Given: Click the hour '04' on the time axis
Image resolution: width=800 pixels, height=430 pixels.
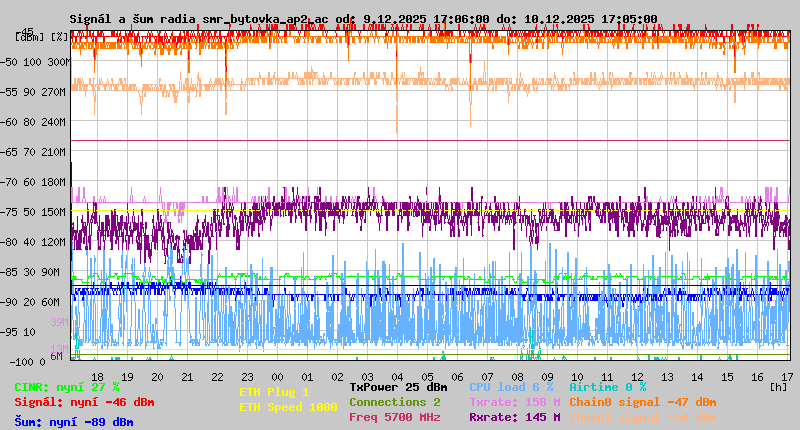Looking at the screenshot, I should (397, 377).
